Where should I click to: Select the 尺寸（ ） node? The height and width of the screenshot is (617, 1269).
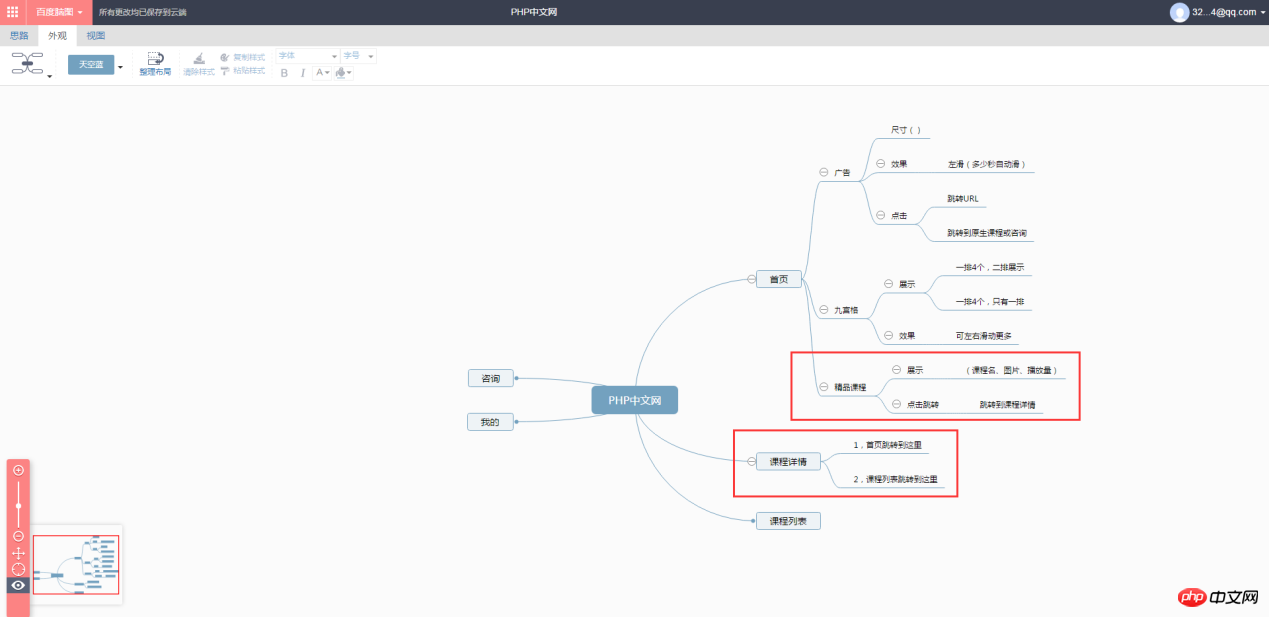pos(906,129)
